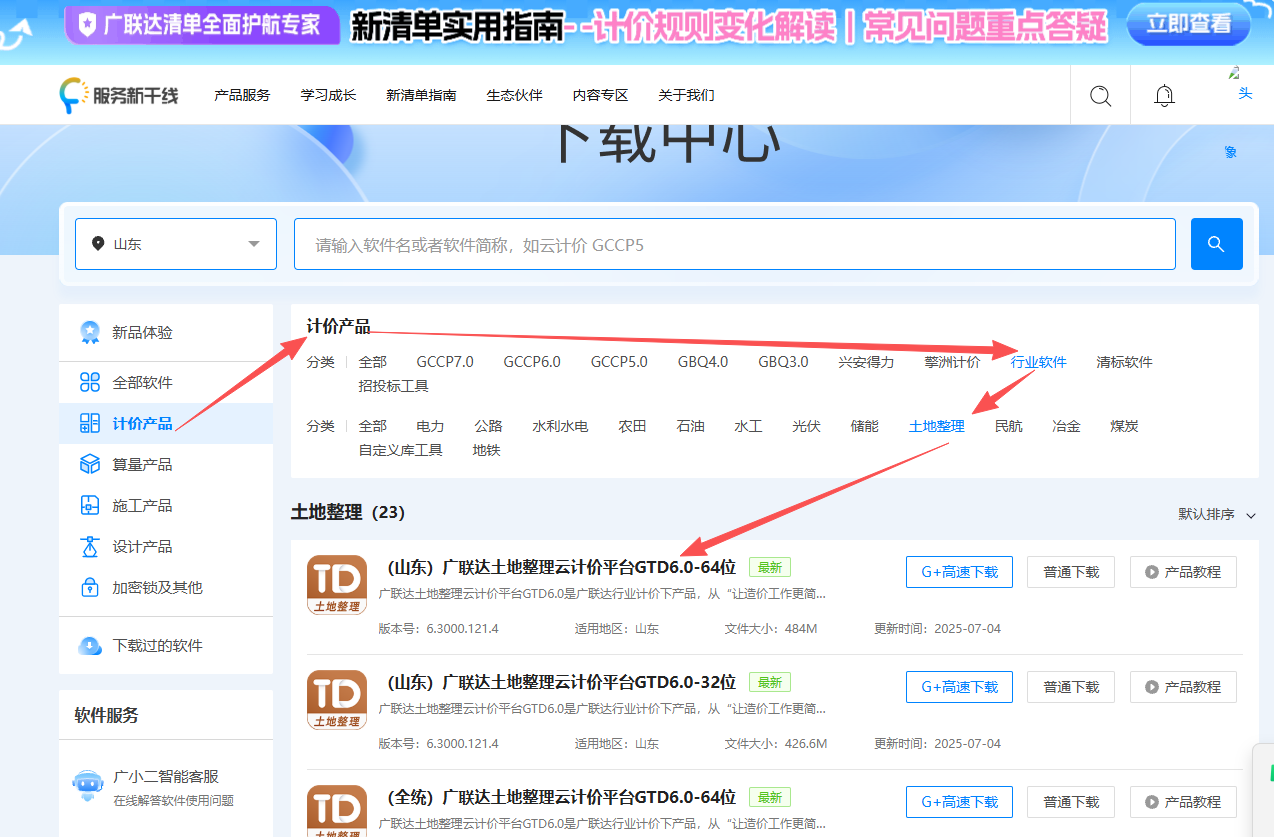Select the 算量产品 sidebar icon
This screenshot has height=837, width=1274.
pos(92,464)
